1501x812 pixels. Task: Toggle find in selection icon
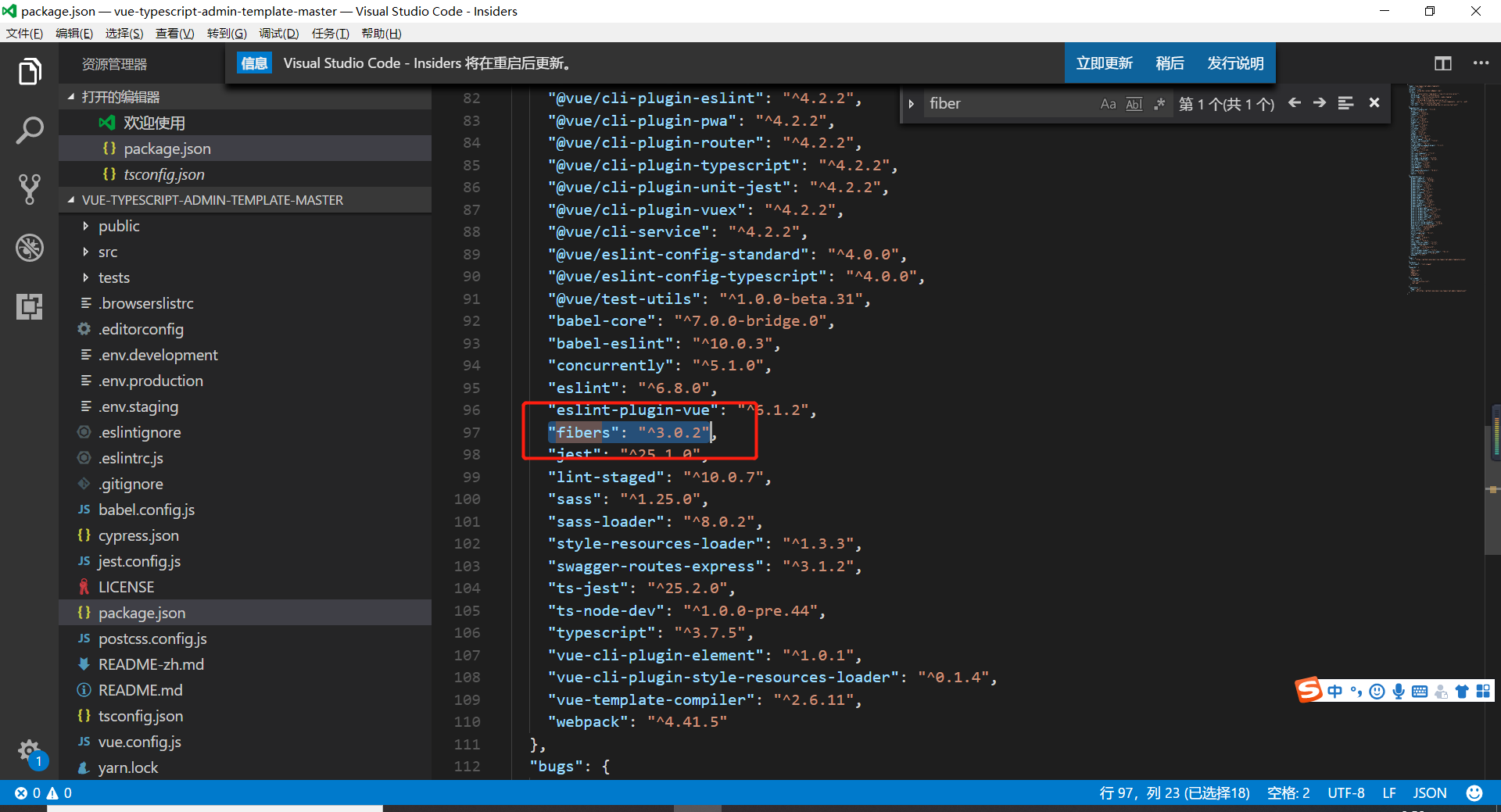(1345, 103)
